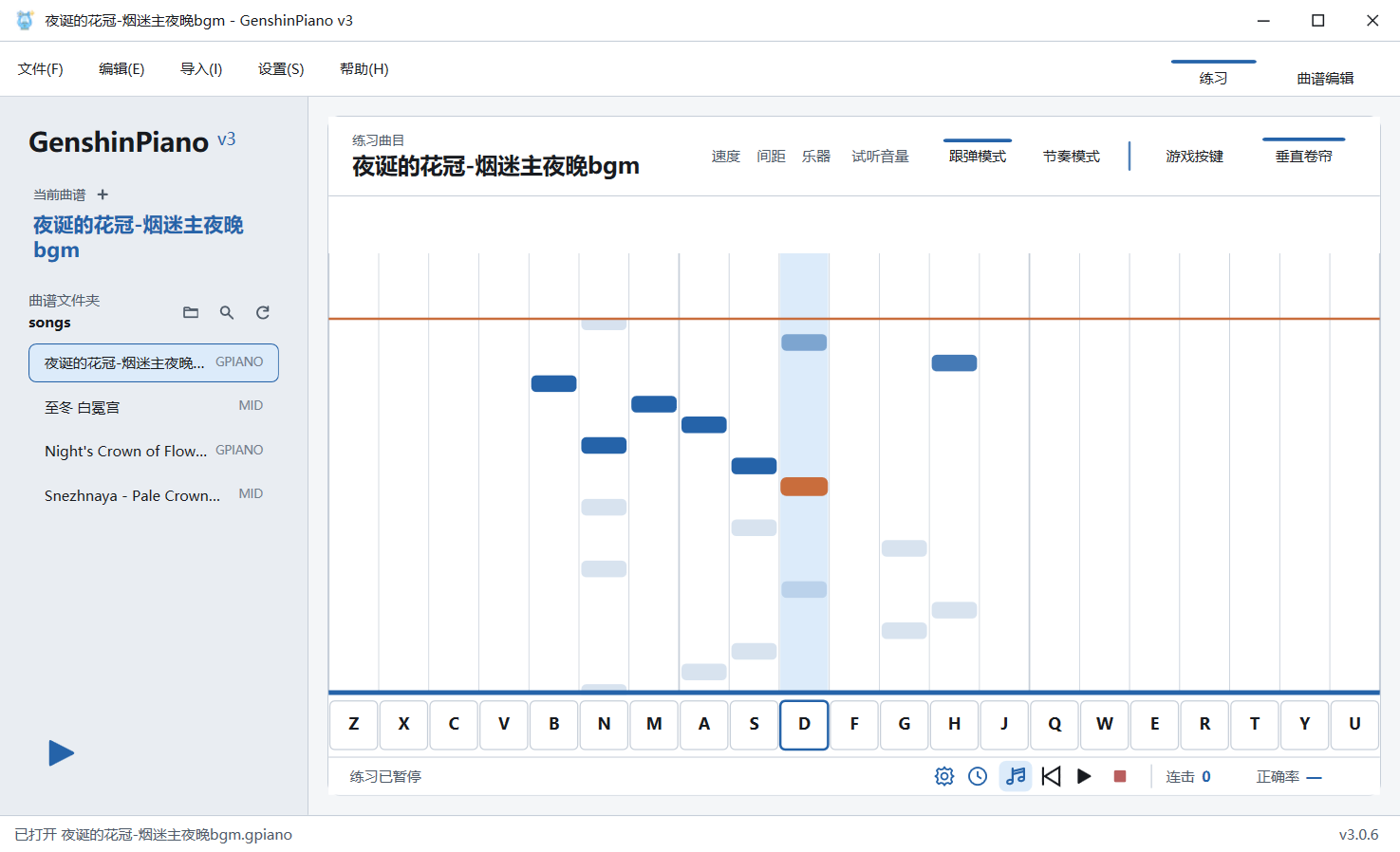
Task: Select the 夜诞的花冠 GPIANO song entry
Action: [x=154, y=362]
